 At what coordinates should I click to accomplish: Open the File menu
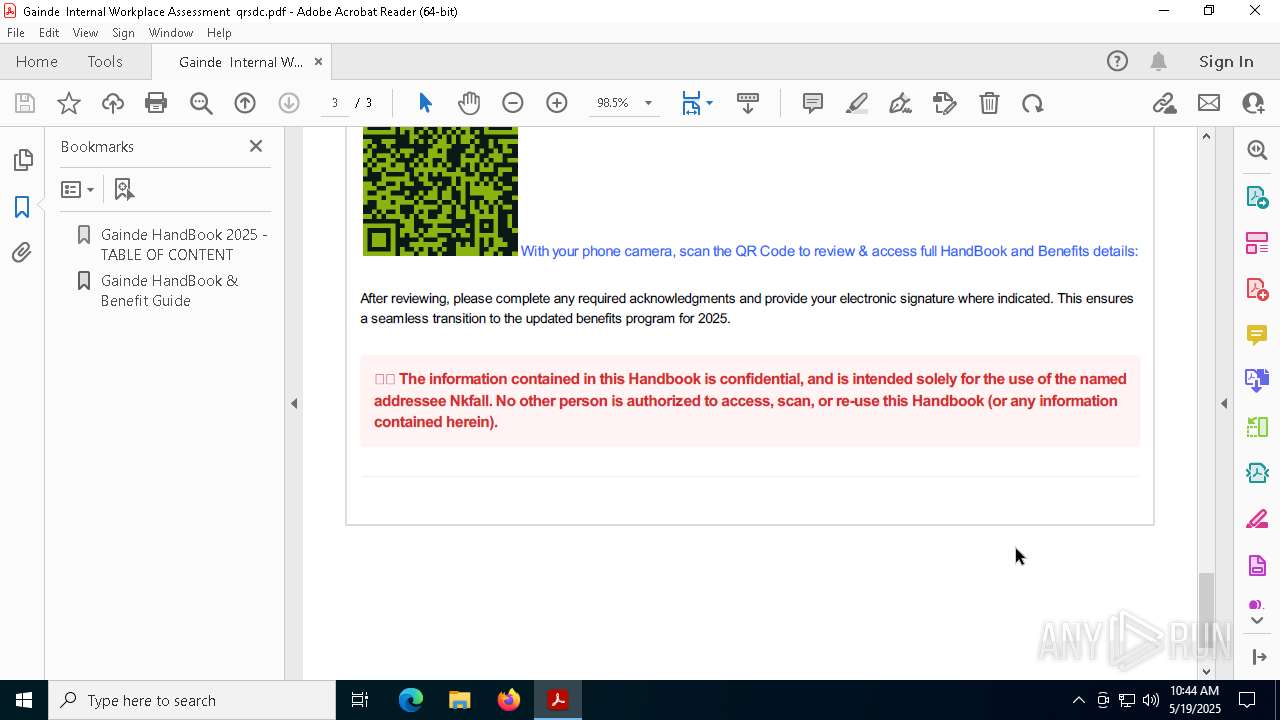coord(16,33)
